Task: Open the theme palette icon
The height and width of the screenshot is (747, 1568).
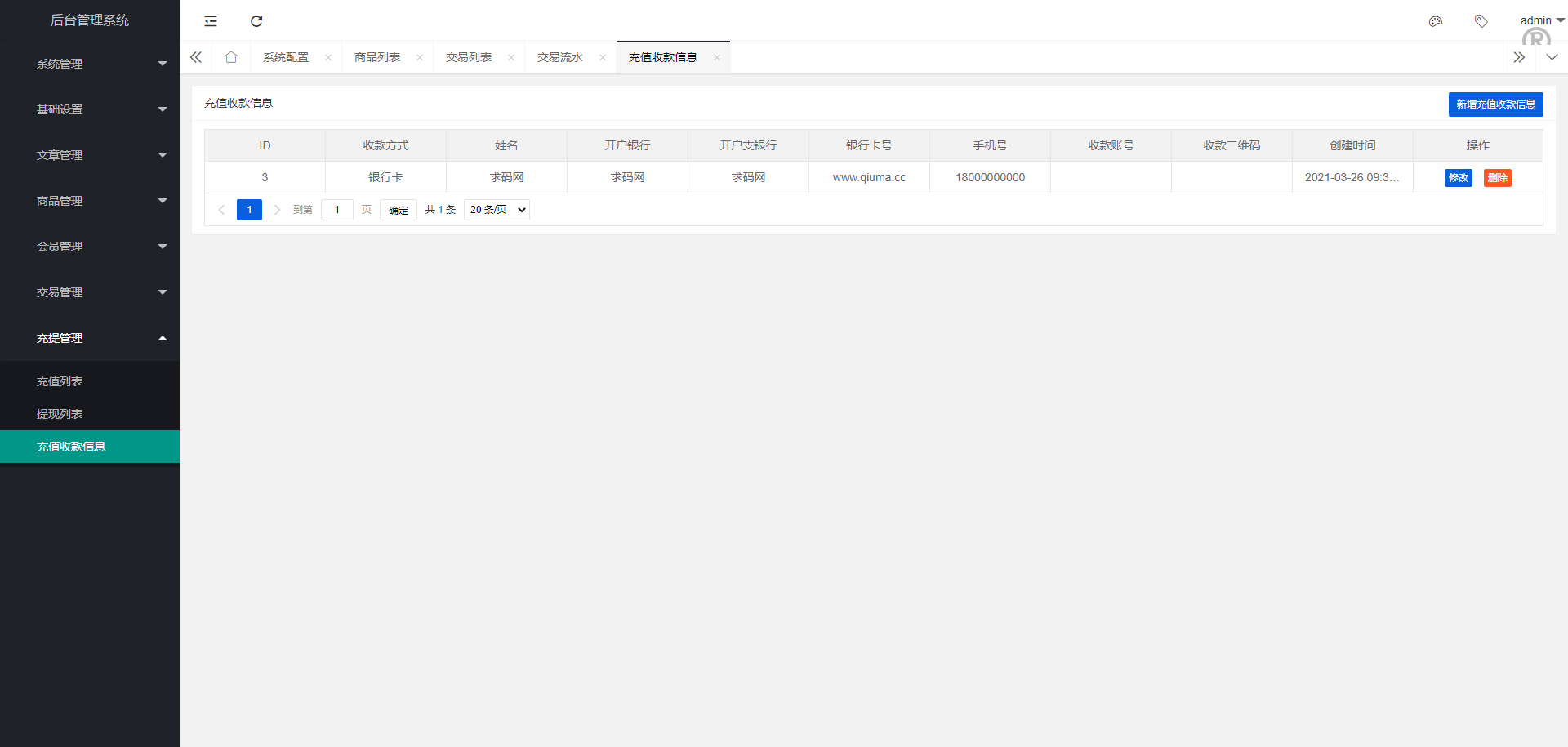Action: pyautogui.click(x=1435, y=21)
